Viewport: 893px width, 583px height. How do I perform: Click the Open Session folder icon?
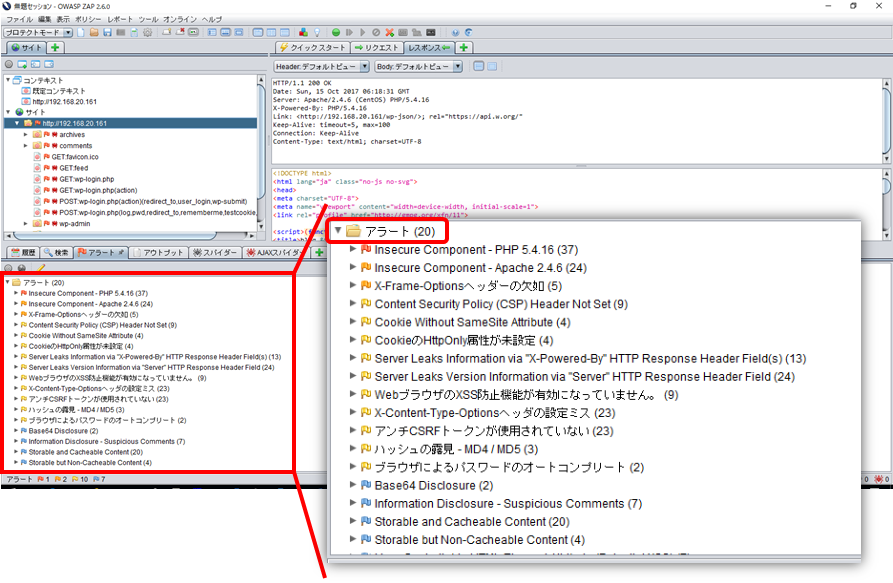pos(94,32)
